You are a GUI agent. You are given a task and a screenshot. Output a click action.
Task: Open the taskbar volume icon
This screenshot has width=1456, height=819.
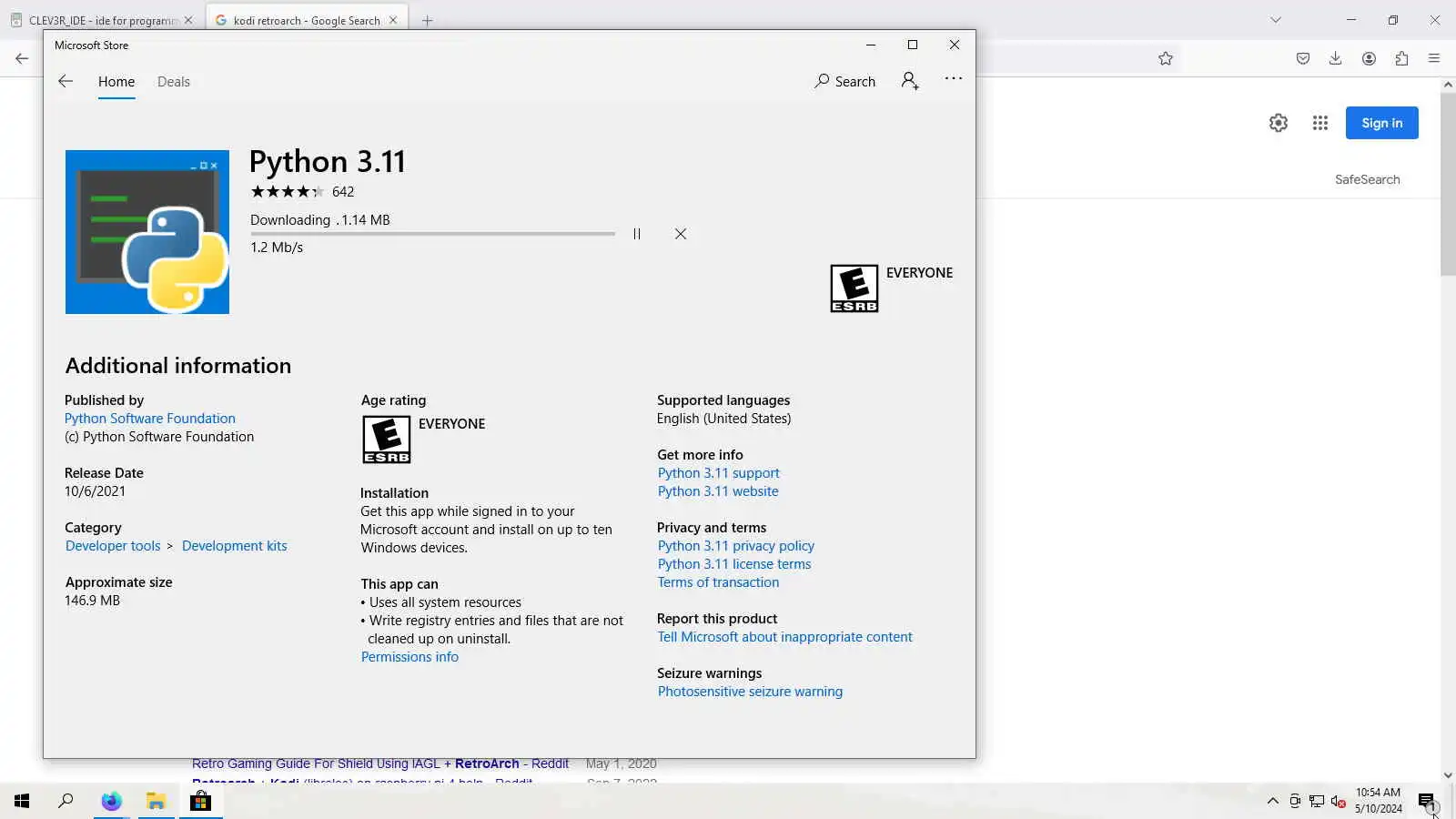[x=1338, y=801]
